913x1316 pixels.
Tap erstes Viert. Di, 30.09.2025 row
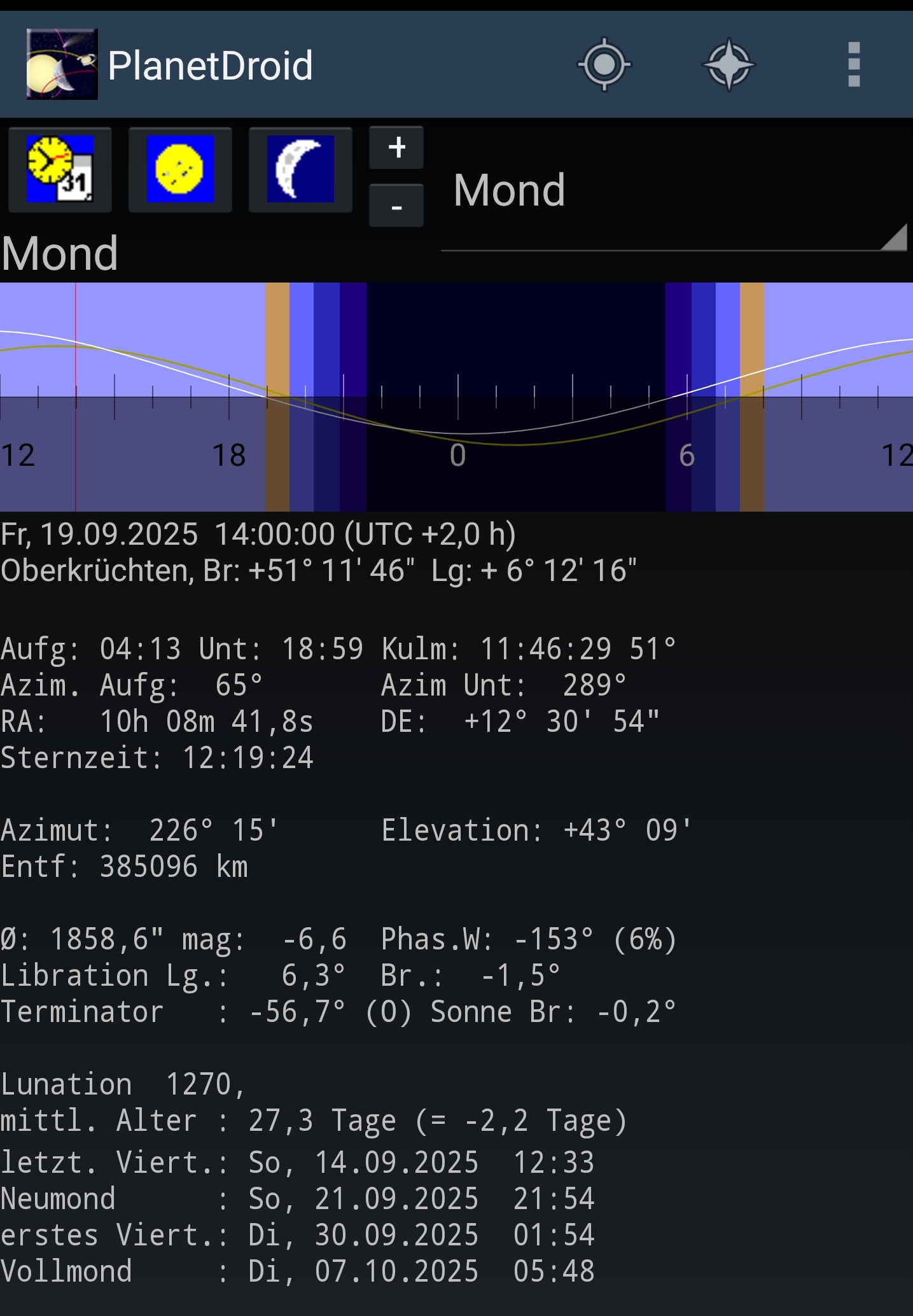298,1235
